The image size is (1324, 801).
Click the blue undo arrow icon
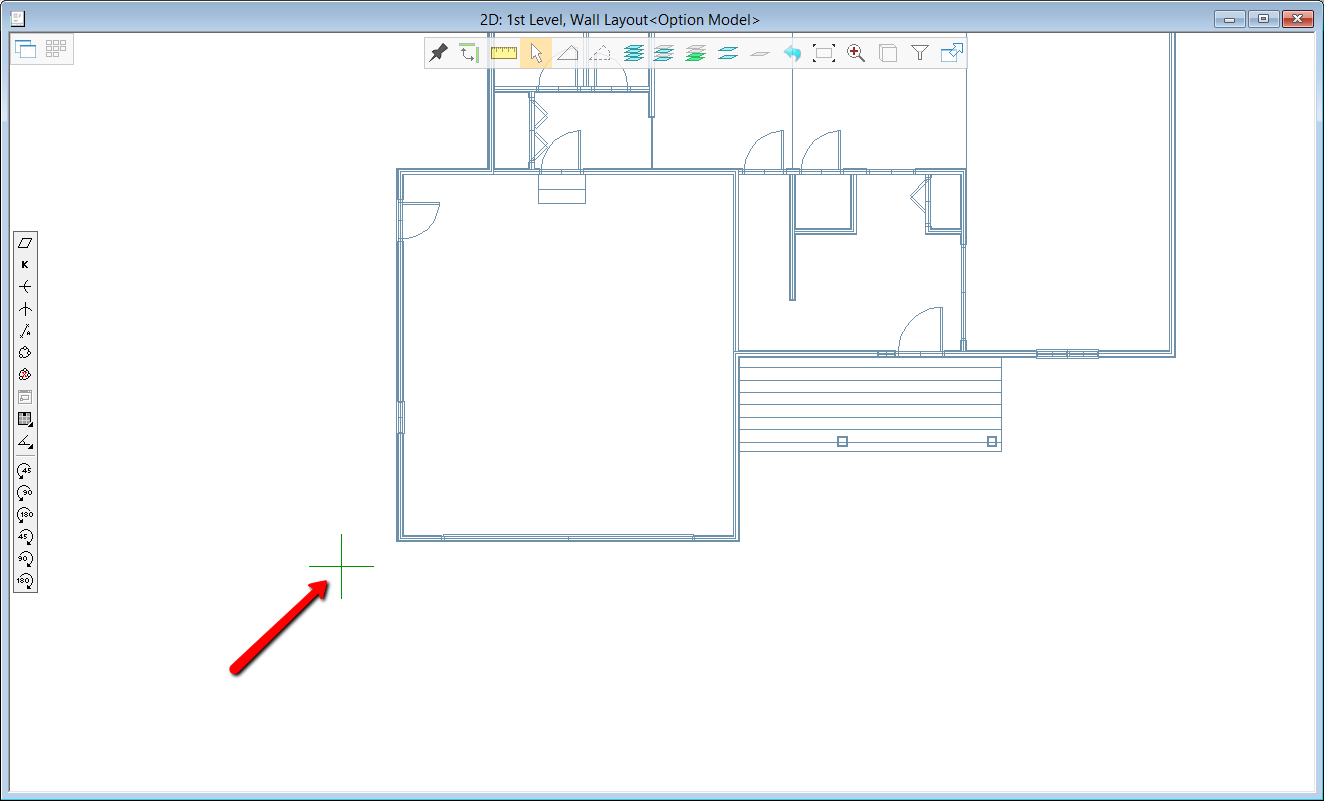[x=792, y=53]
